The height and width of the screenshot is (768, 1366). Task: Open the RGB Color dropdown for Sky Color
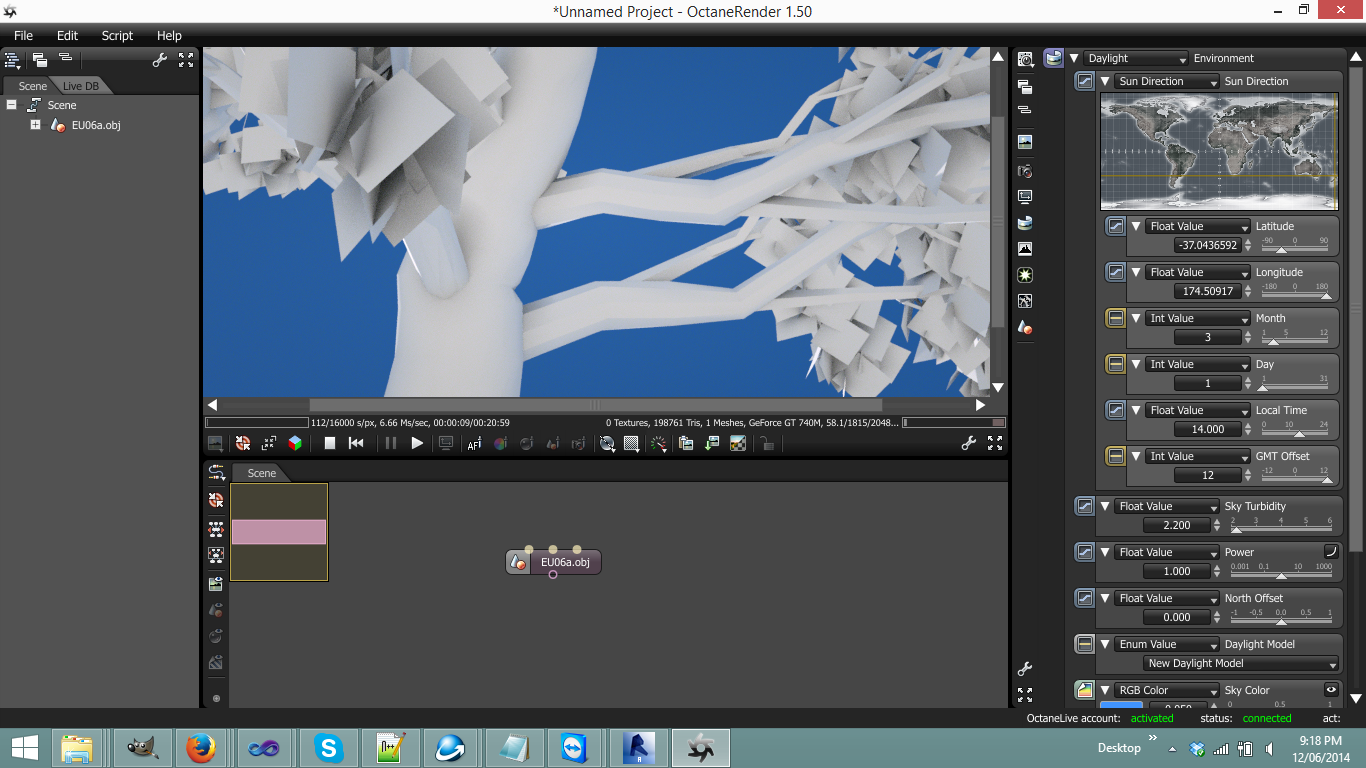pyautogui.click(x=1167, y=691)
